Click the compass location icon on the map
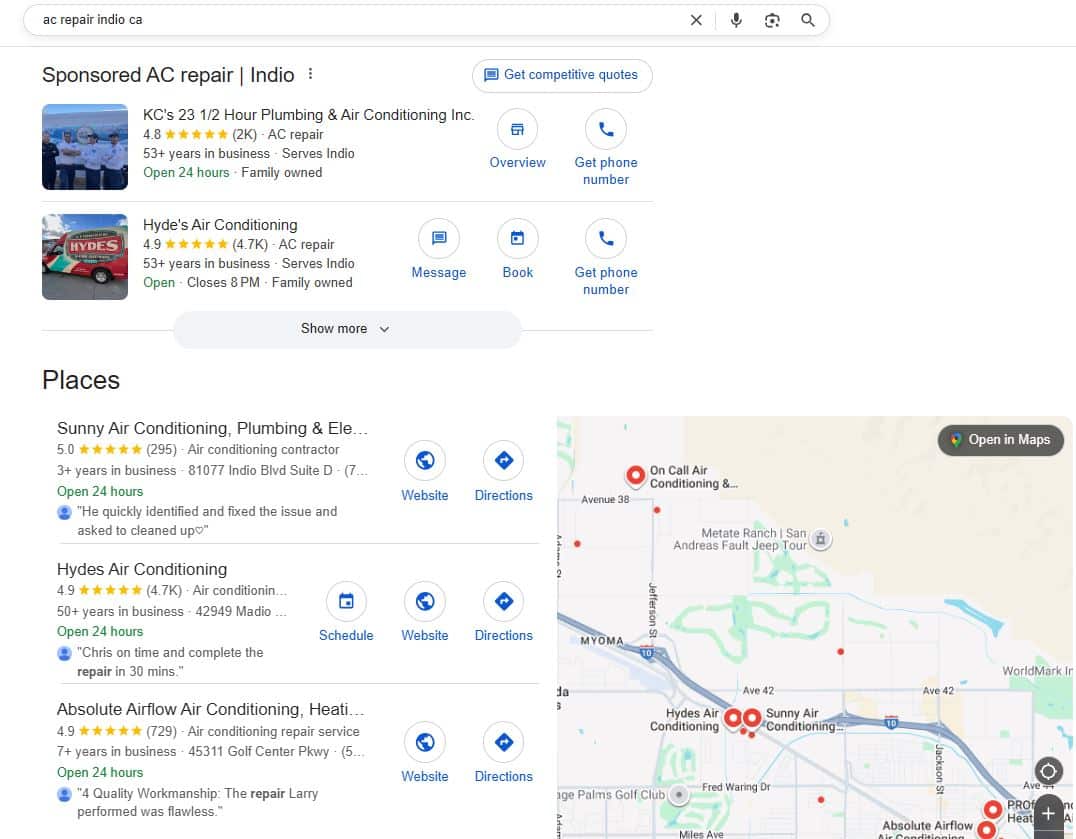The image size is (1076, 839). click(1048, 771)
